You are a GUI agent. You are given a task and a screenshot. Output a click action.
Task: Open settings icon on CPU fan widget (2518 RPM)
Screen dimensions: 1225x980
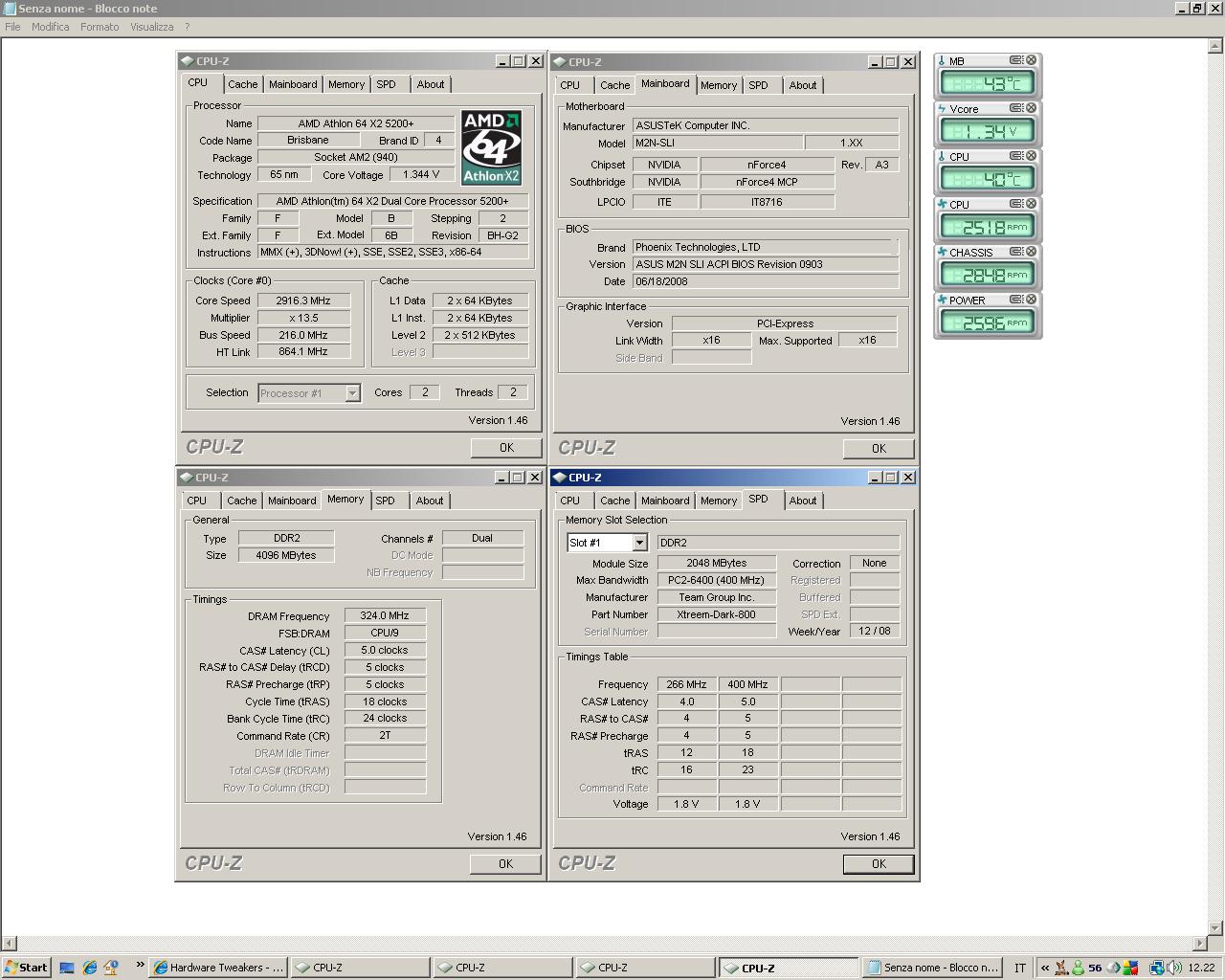[x=1016, y=204]
